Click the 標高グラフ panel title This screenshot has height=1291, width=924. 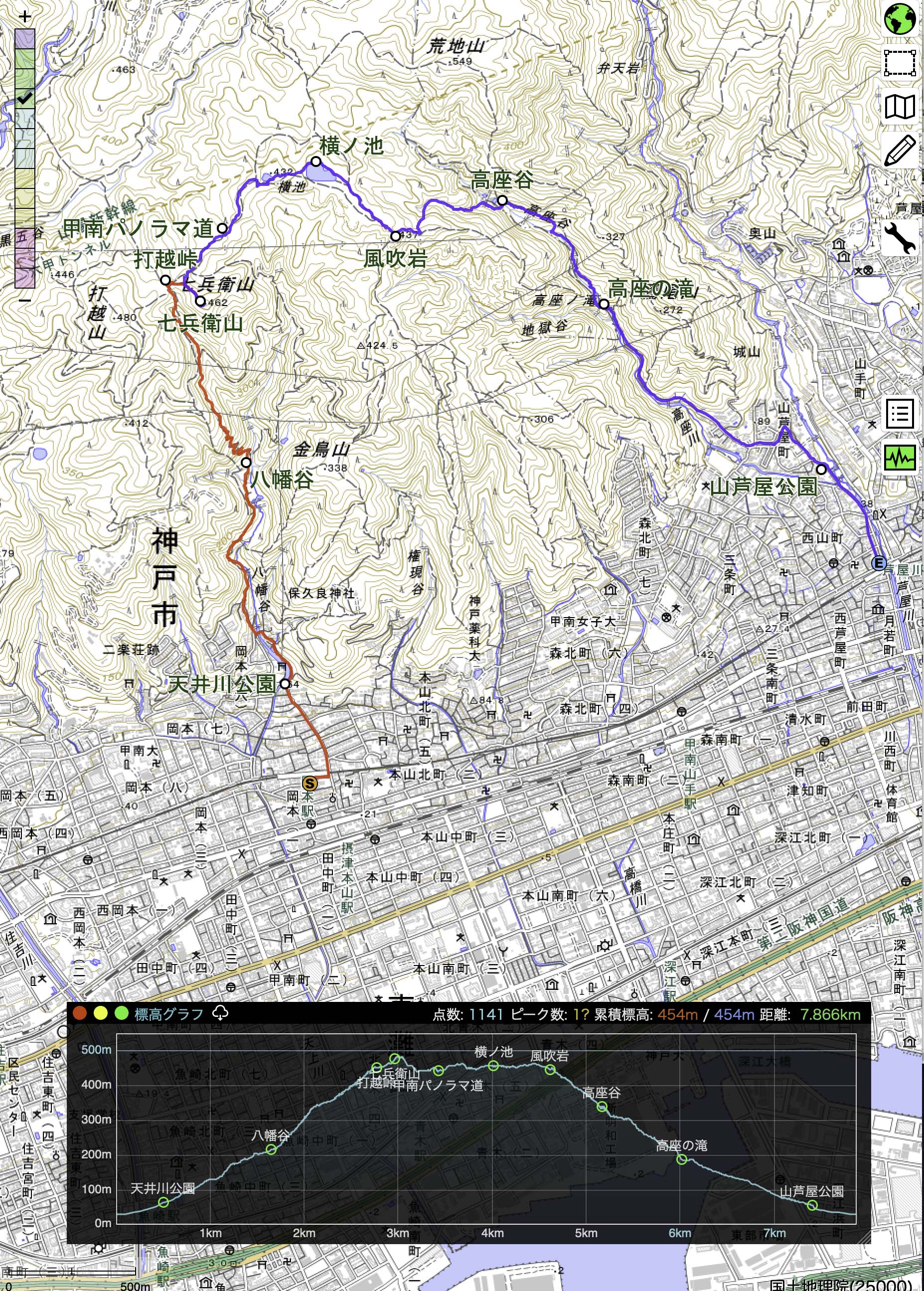click(168, 1014)
